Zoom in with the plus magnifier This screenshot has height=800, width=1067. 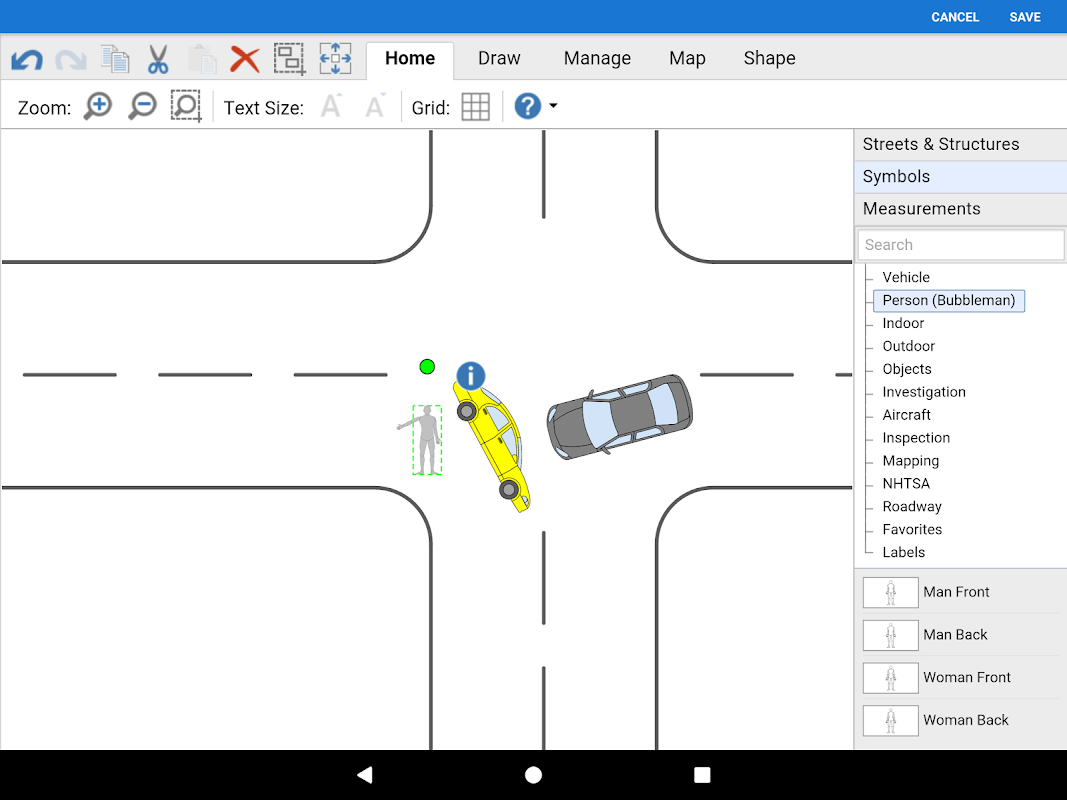98,107
